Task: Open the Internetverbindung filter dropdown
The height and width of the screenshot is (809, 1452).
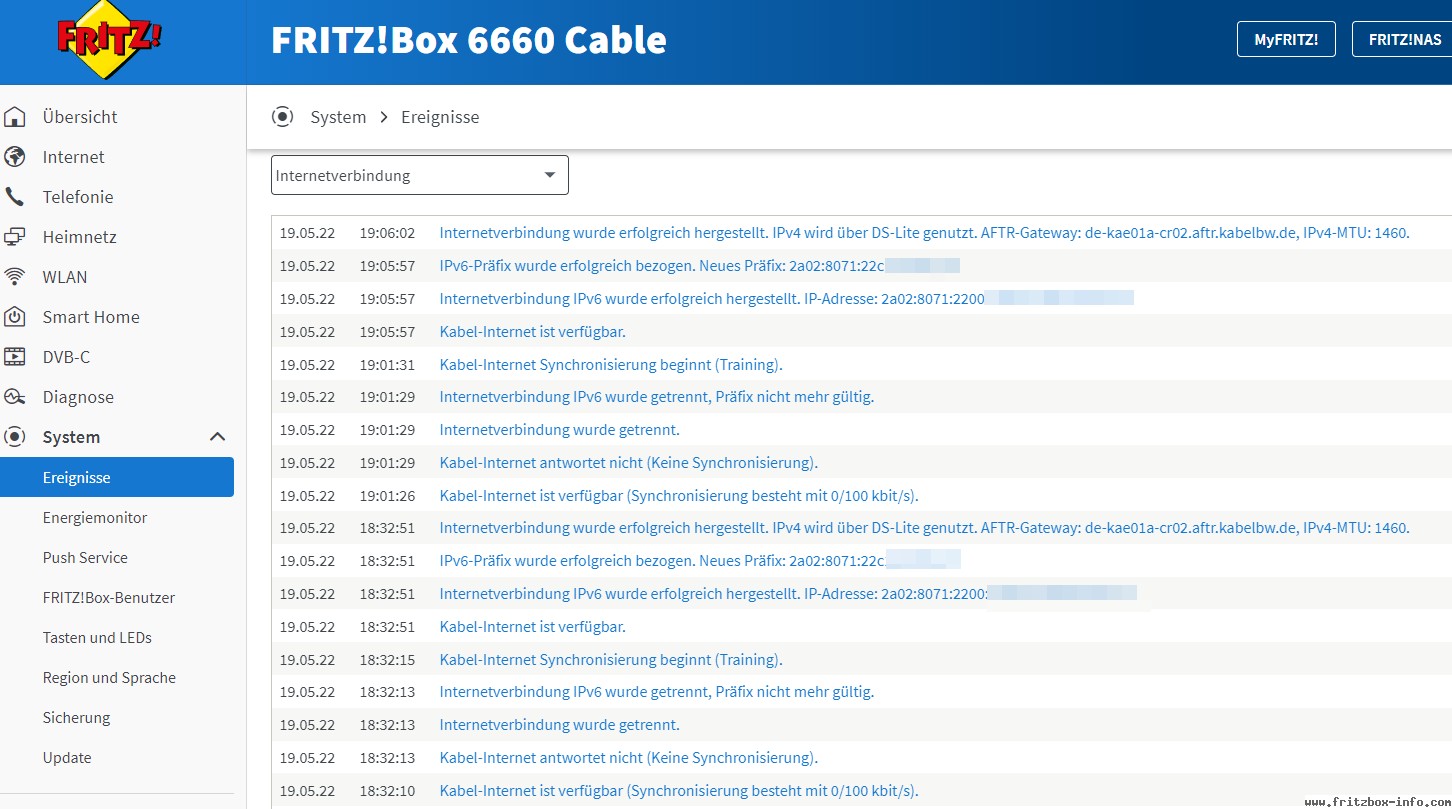Action: pyautogui.click(x=420, y=175)
